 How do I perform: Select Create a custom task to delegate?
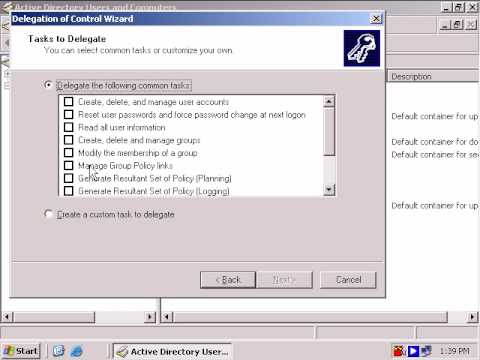tap(48, 214)
